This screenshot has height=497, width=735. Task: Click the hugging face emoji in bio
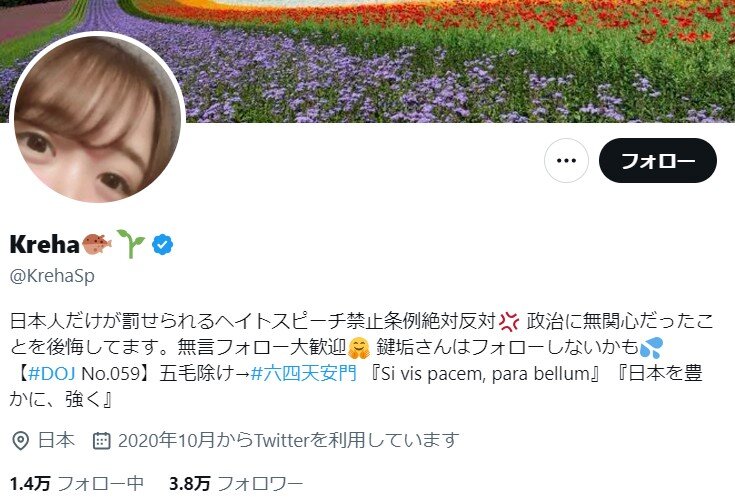(x=359, y=348)
